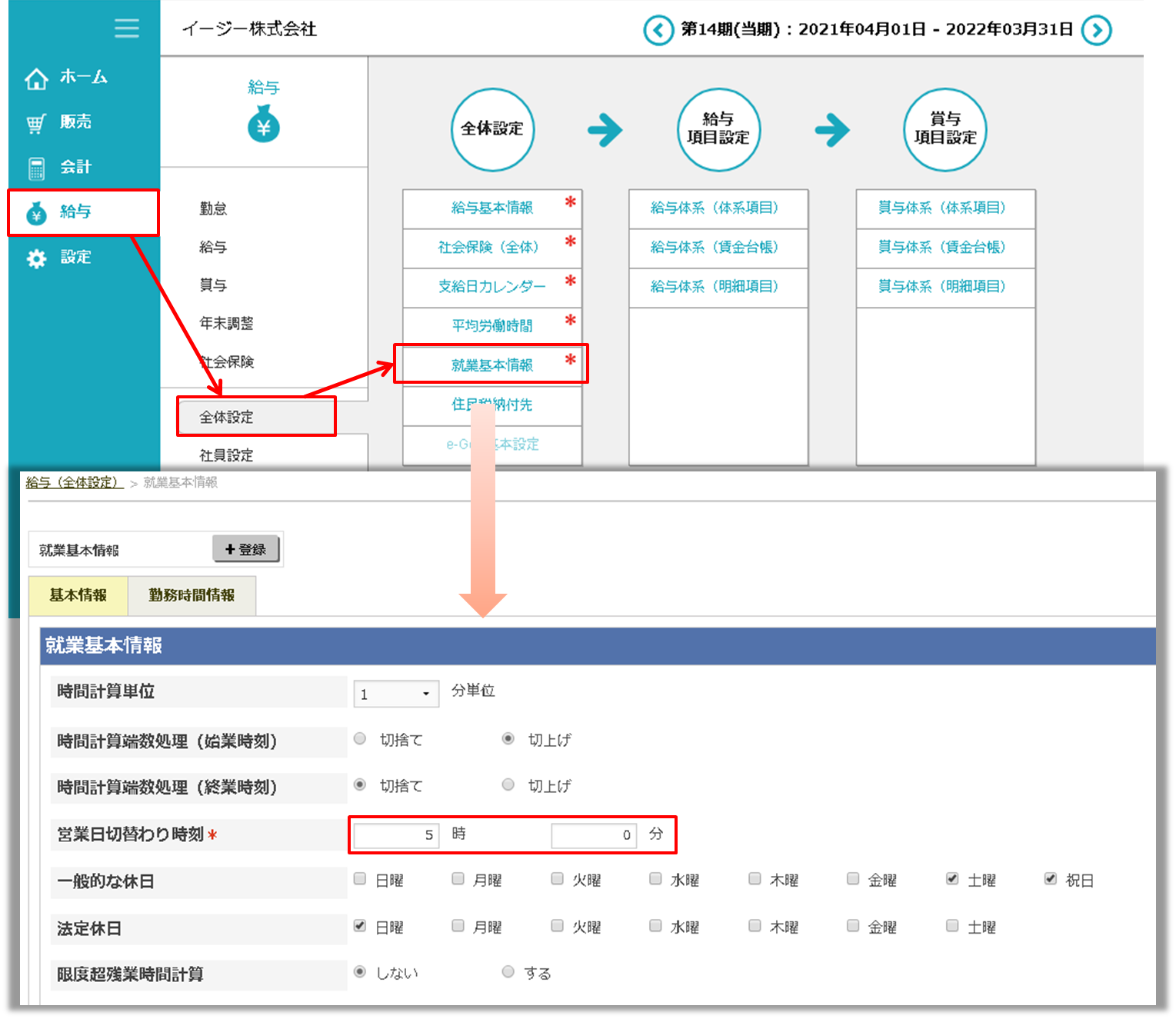Click the yen money bag payroll icon
The width and height of the screenshot is (1176, 1019).
(x=263, y=126)
